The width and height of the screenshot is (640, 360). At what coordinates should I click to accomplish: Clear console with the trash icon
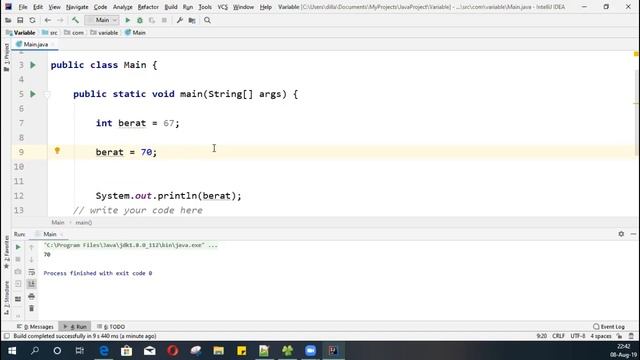[x=31, y=309]
